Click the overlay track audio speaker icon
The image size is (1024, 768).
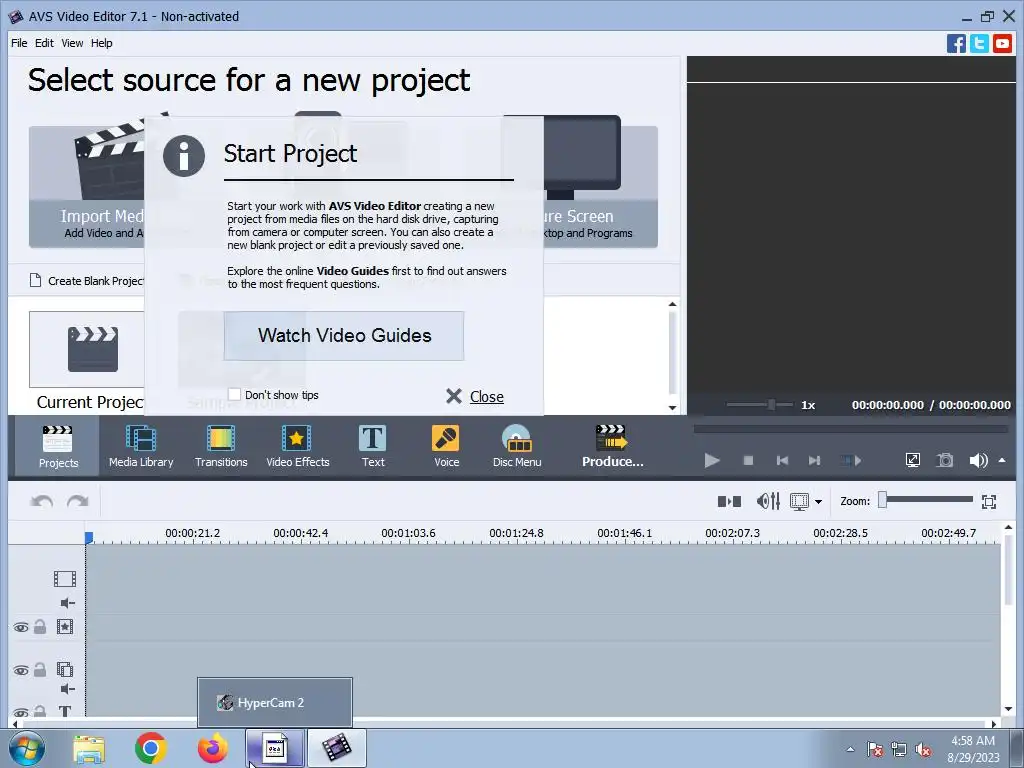[x=67, y=689]
